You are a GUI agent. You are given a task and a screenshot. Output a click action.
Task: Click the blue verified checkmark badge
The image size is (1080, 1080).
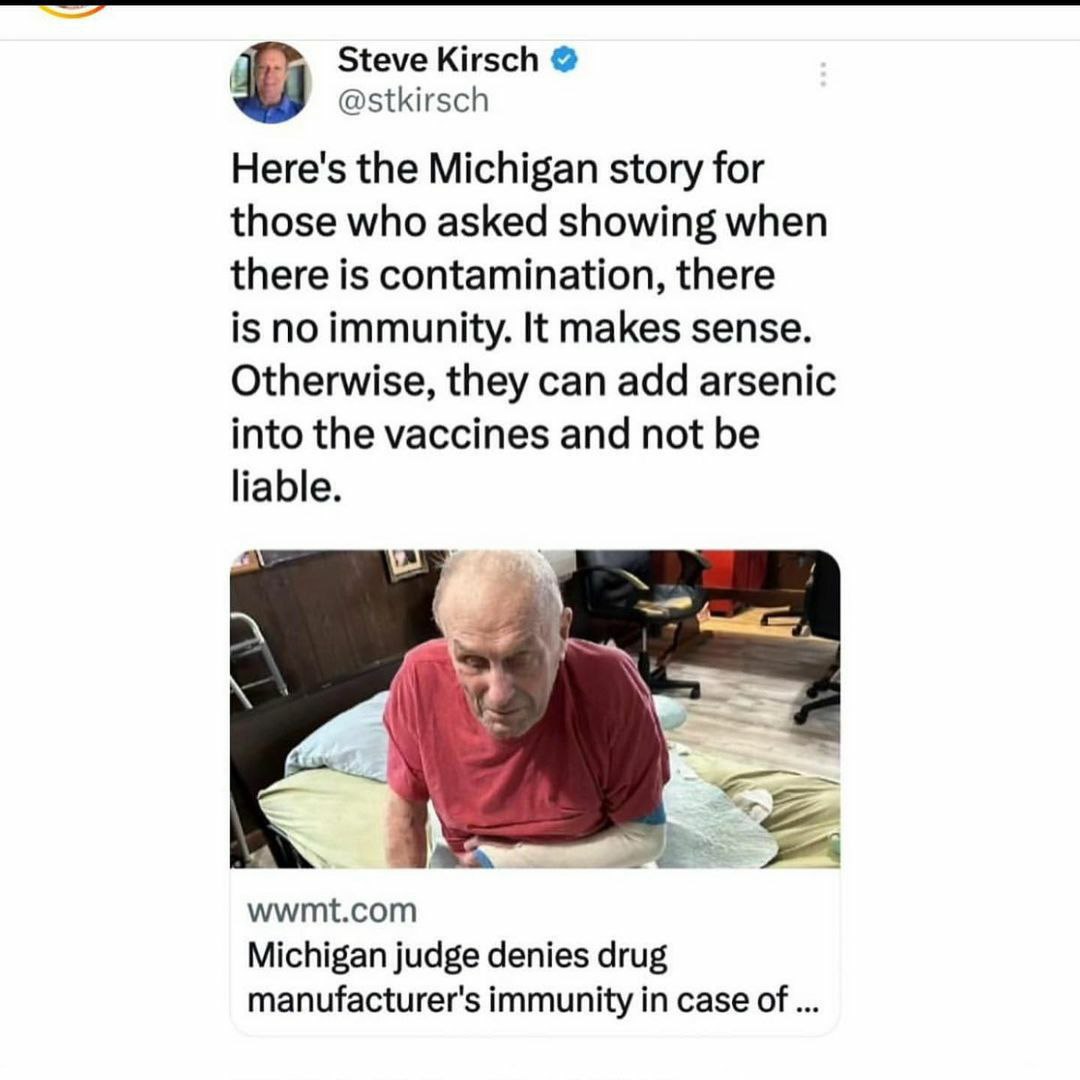(x=565, y=60)
